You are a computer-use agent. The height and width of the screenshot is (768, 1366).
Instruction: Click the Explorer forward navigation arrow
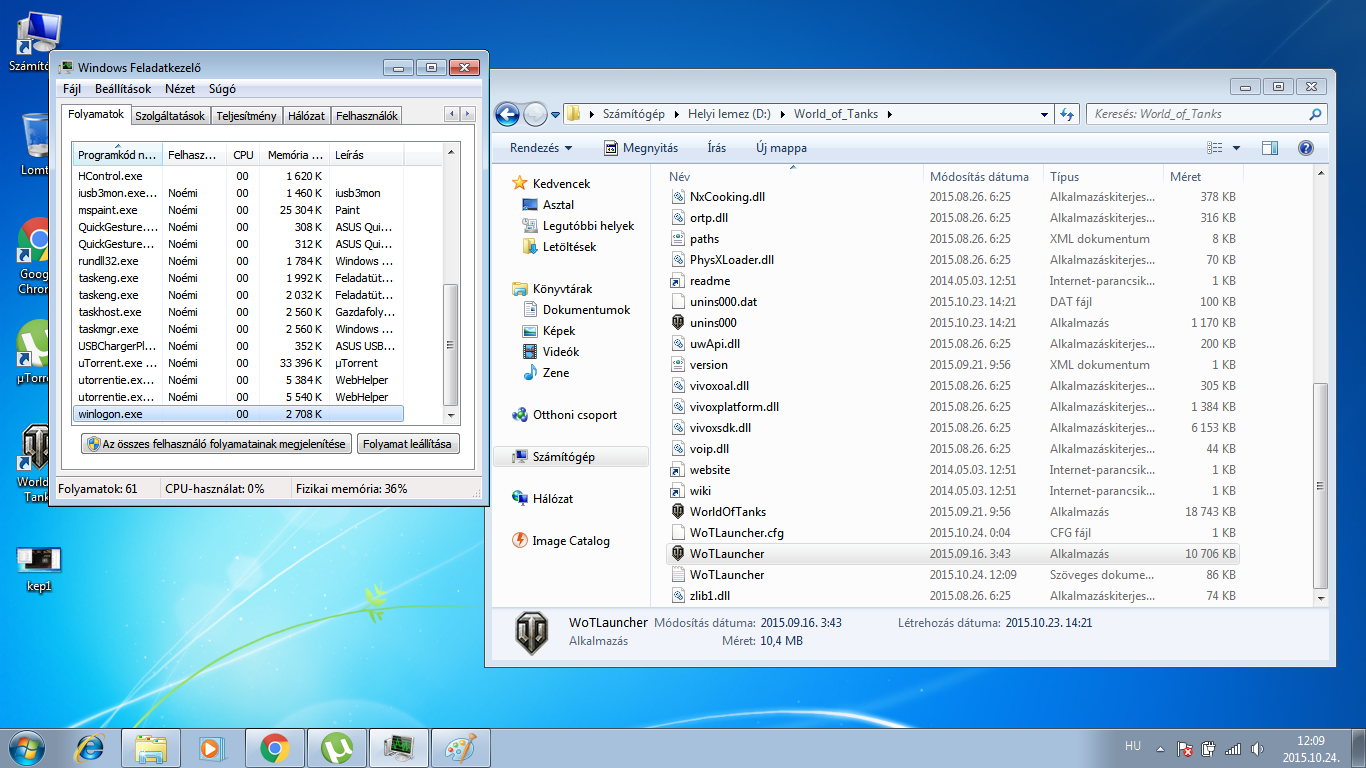tap(535, 114)
